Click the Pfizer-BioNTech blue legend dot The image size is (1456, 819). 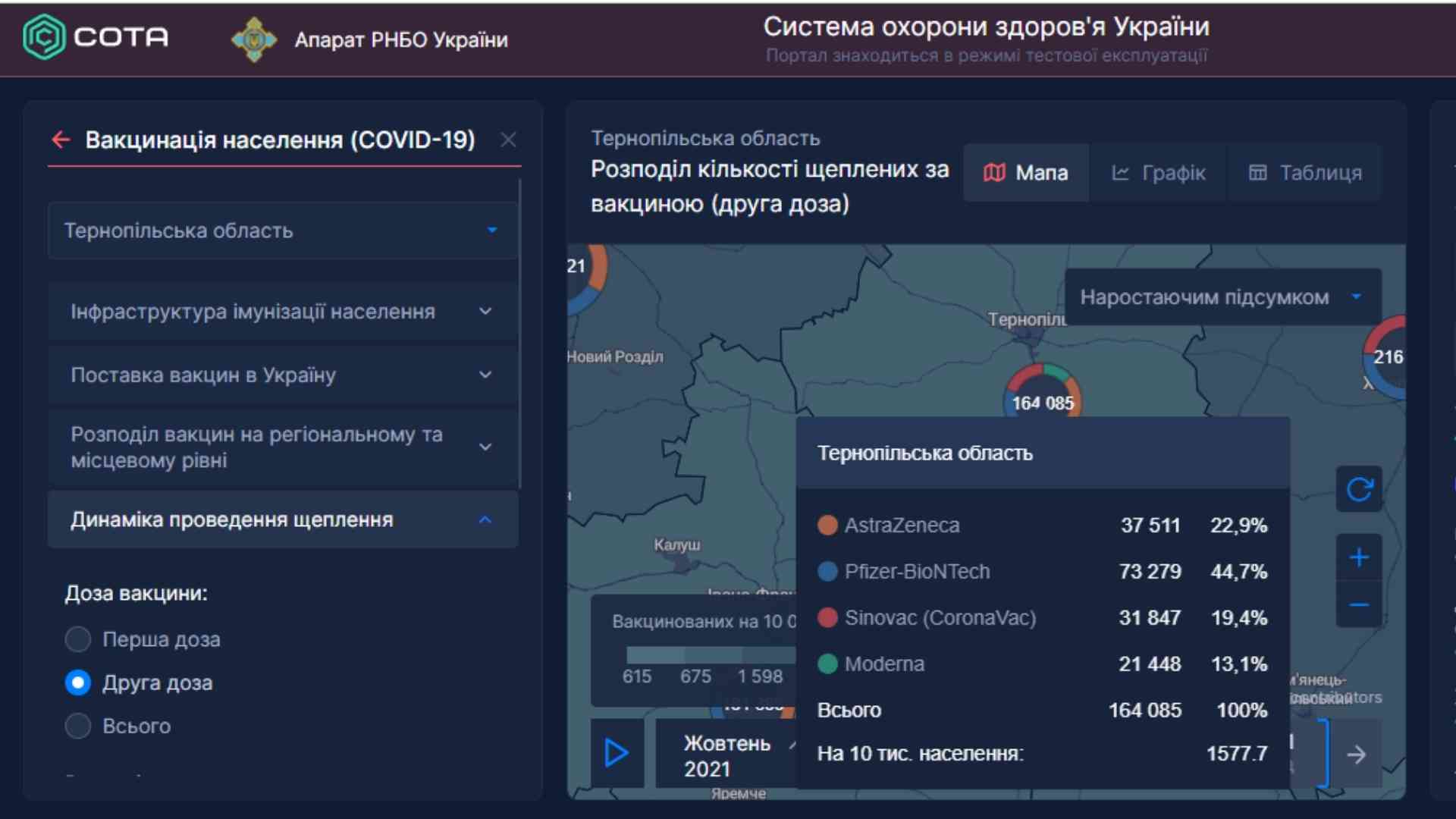(827, 571)
